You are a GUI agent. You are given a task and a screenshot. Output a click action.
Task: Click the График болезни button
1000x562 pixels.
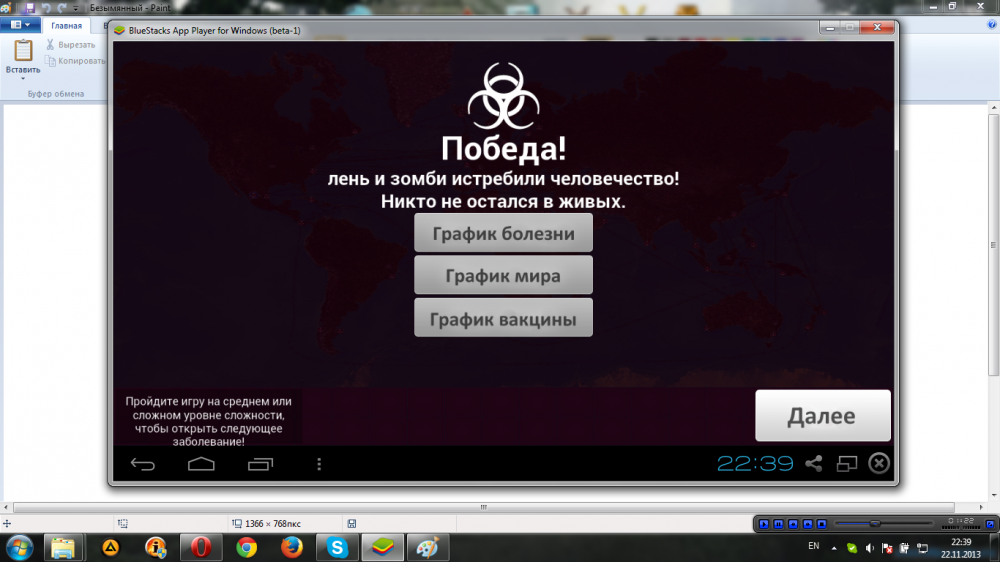(x=503, y=233)
